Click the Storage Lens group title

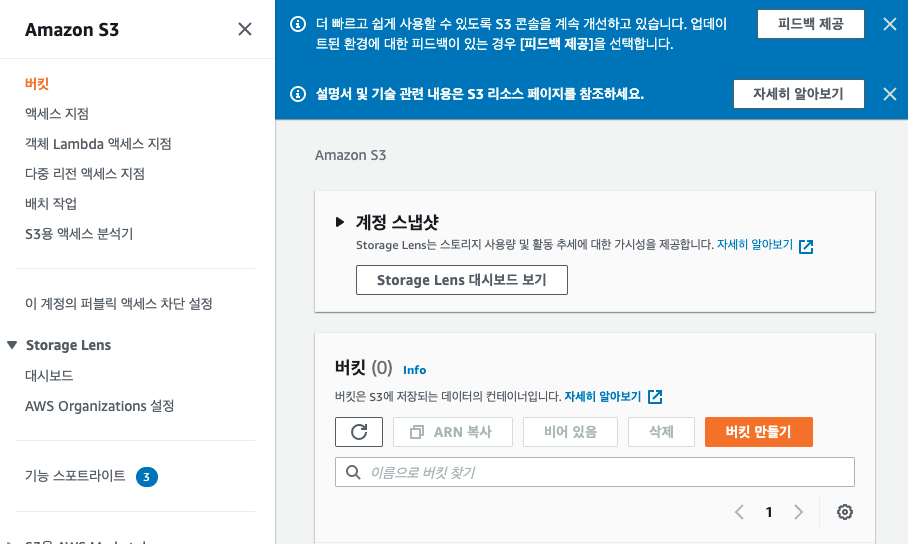pyautogui.click(x=68, y=345)
